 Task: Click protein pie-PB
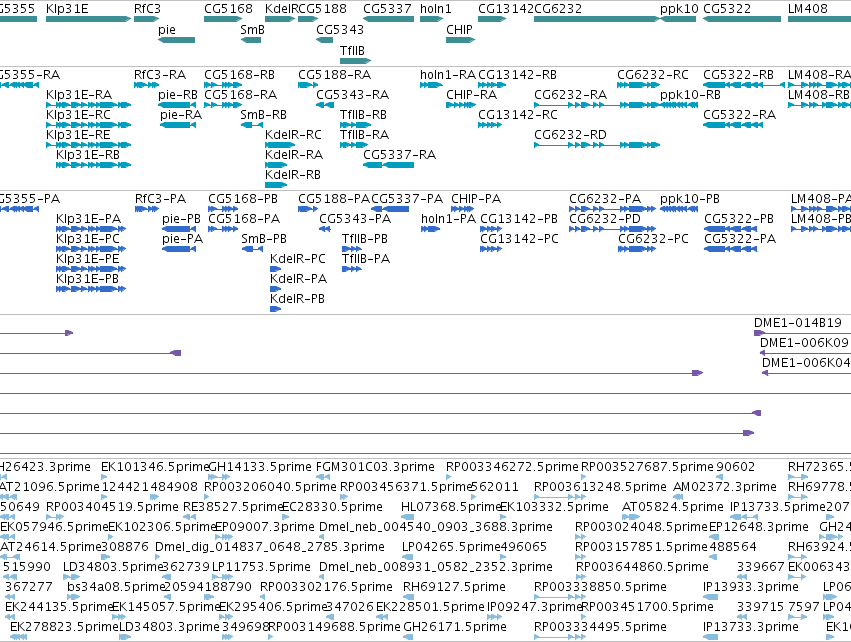pyautogui.click(x=179, y=229)
